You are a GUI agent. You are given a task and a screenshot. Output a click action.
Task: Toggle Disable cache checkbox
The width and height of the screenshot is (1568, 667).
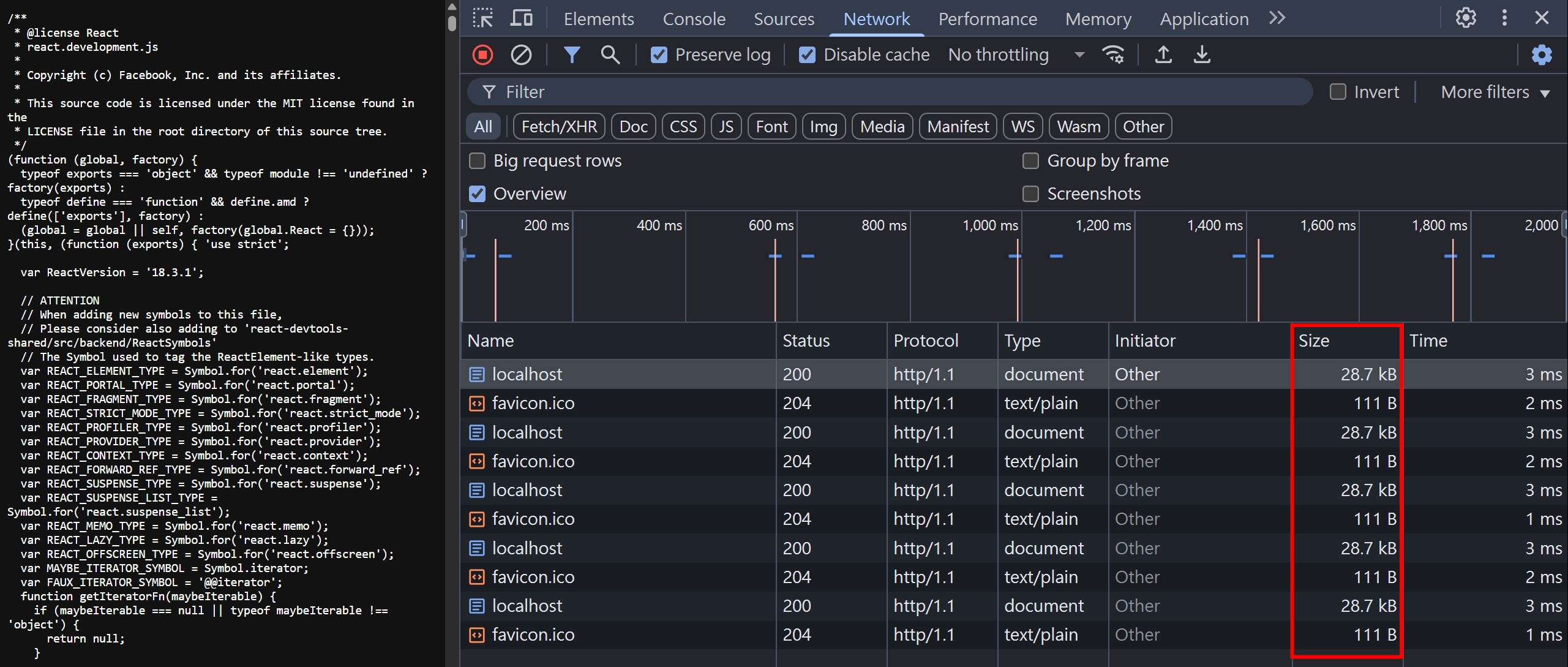point(807,55)
